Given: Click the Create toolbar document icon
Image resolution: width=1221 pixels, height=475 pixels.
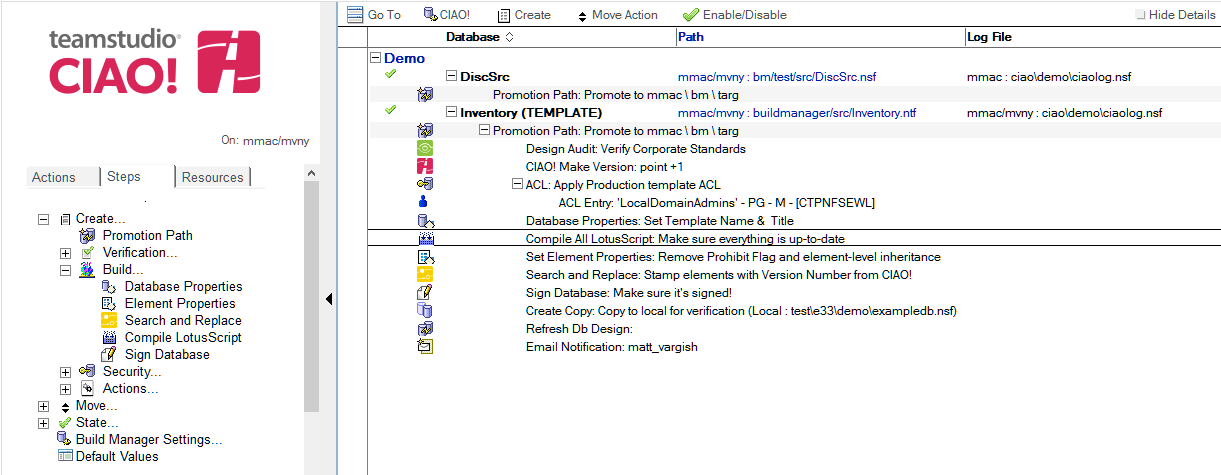Looking at the screenshot, I should (x=504, y=15).
